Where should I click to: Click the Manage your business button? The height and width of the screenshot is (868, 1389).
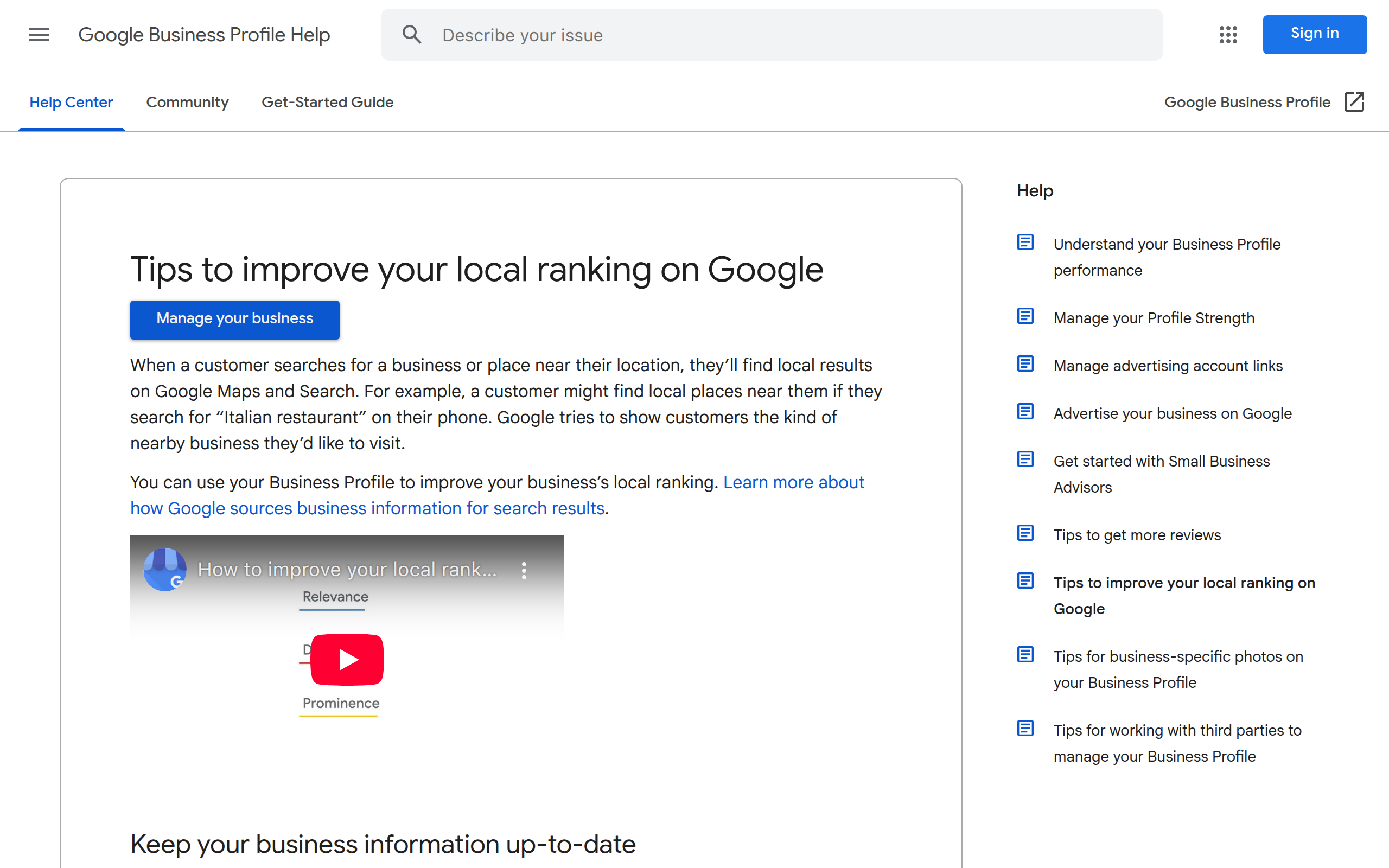pyautogui.click(x=234, y=319)
